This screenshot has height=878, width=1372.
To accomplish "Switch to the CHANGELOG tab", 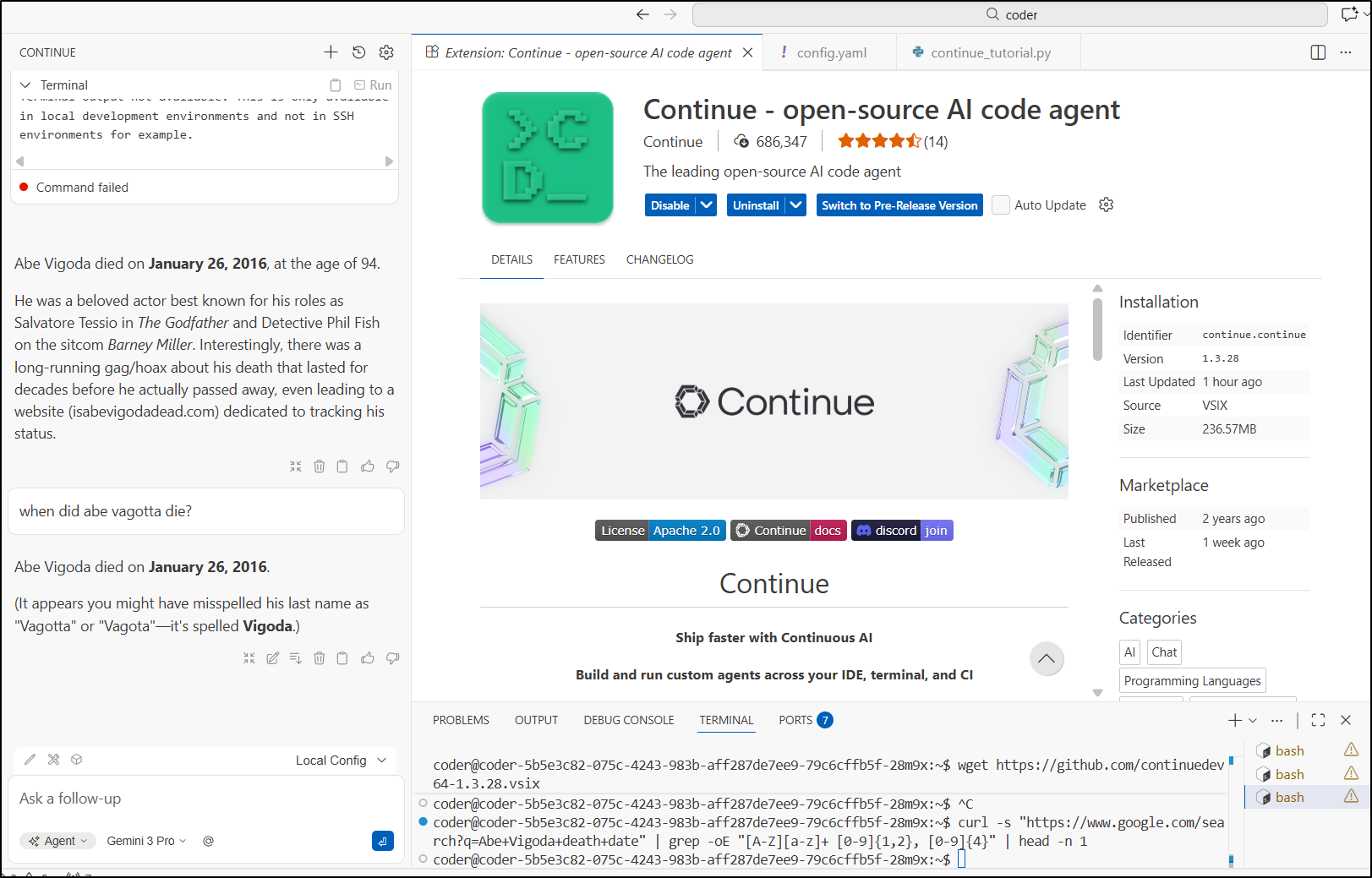I will point(659,259).
